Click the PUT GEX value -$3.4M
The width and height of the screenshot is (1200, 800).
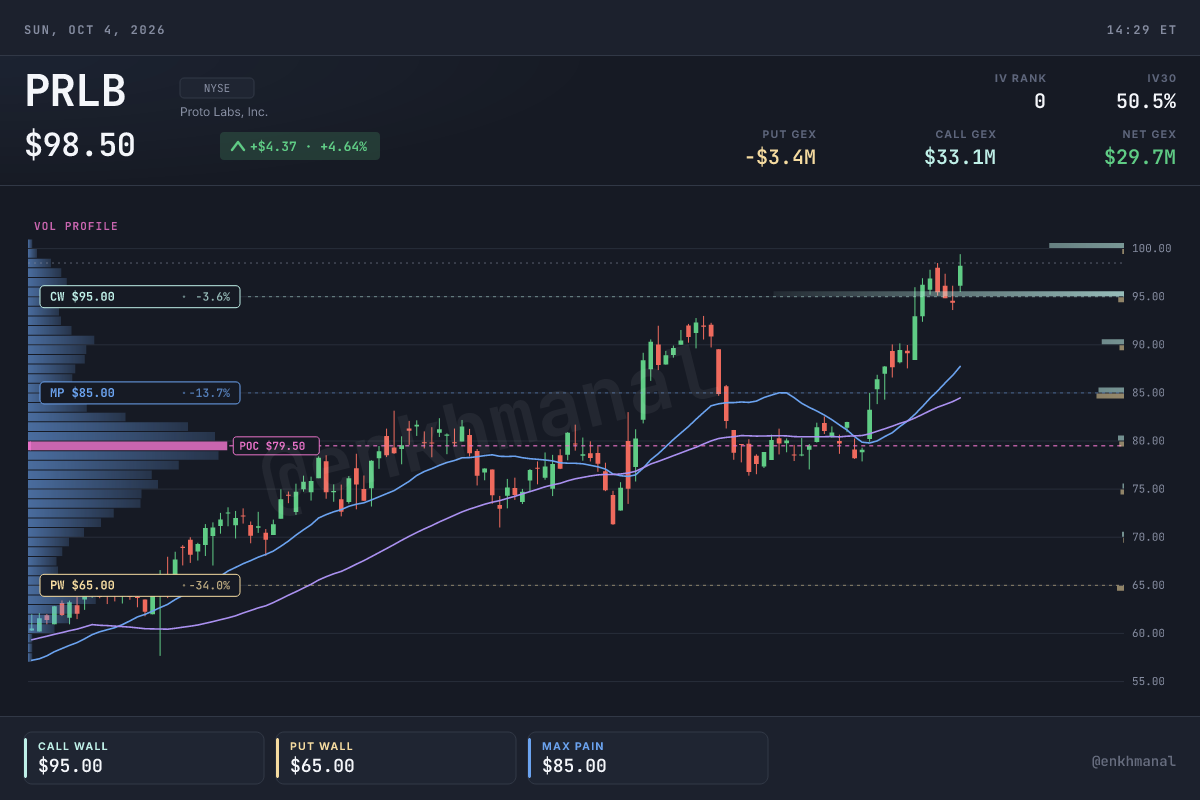[780, 157]
